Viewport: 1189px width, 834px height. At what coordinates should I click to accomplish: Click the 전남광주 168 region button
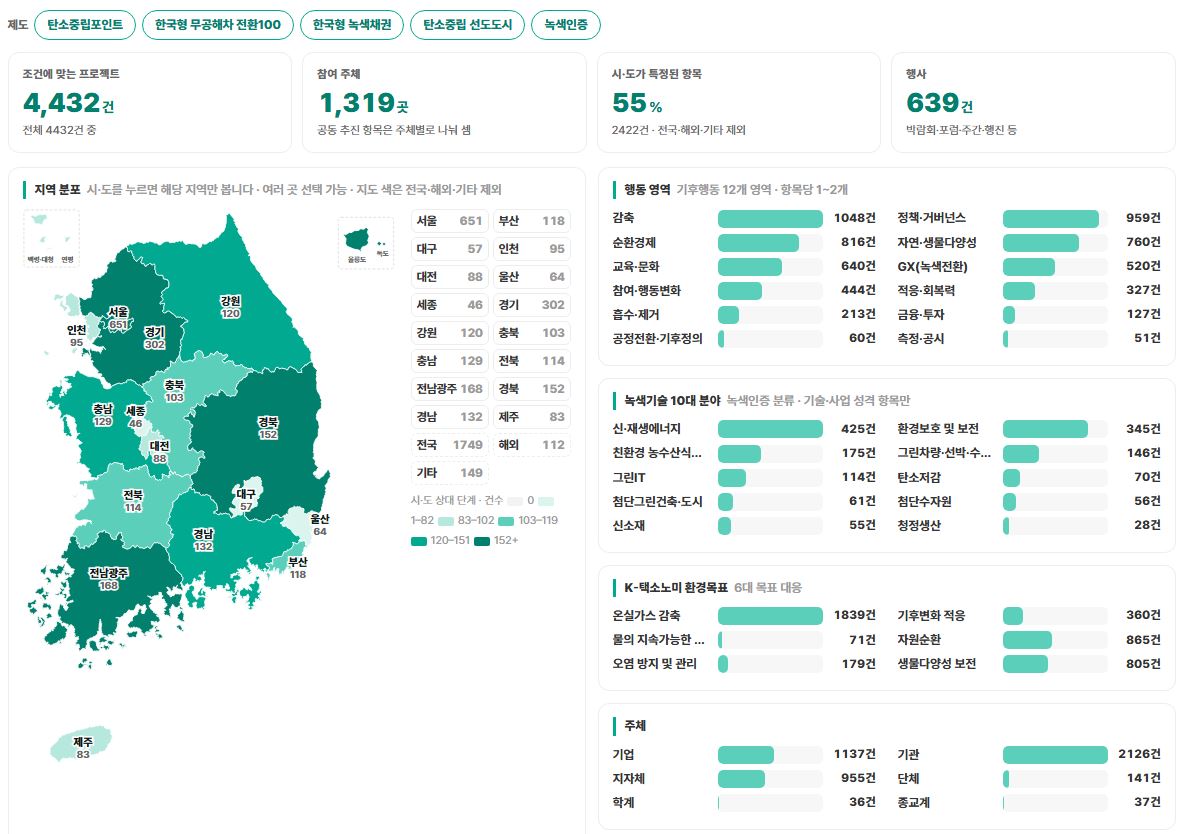pyautogui.click(x=450, y=389)
